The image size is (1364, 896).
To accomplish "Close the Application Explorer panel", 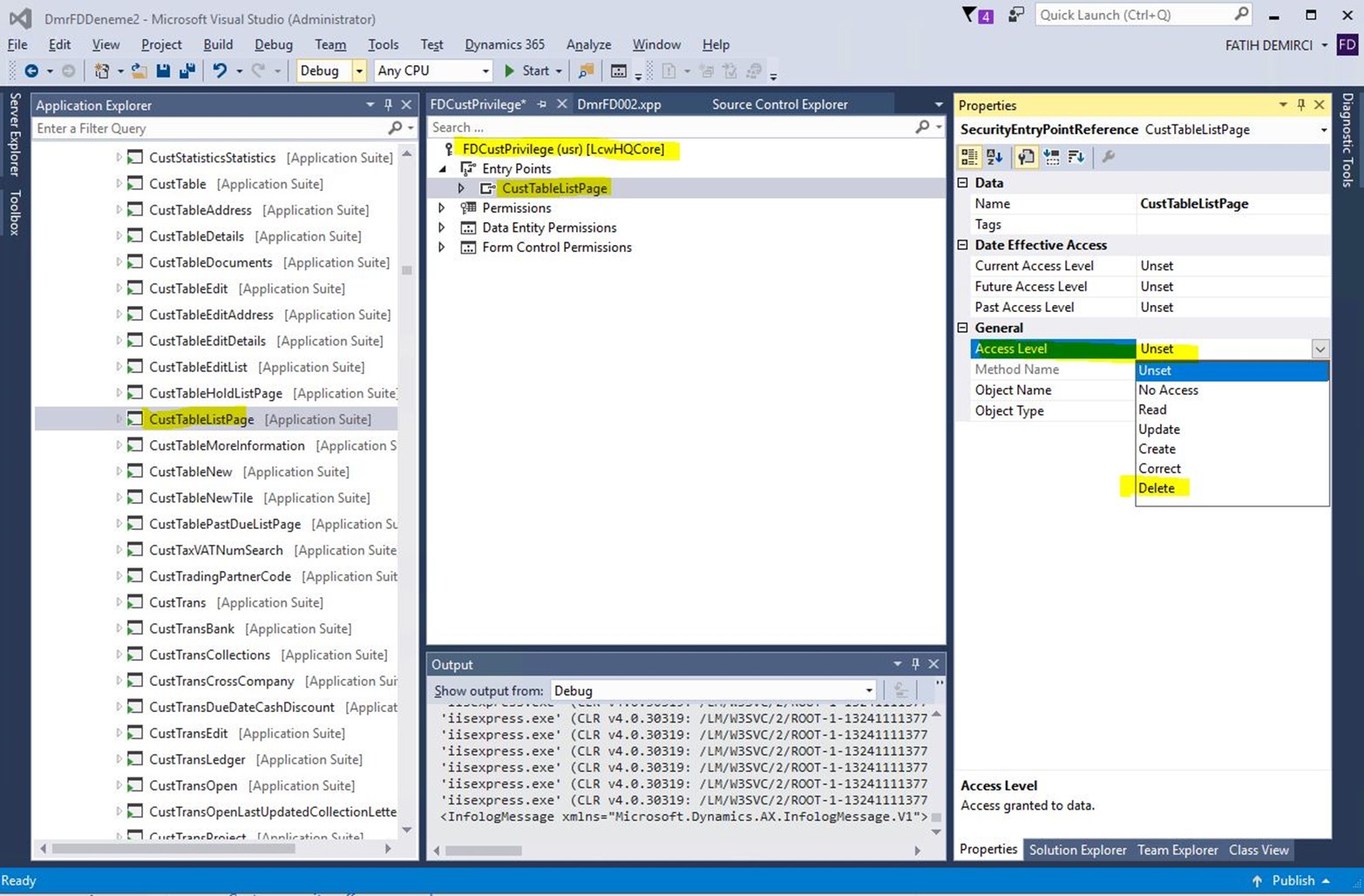I will click(x=406, y=105).
